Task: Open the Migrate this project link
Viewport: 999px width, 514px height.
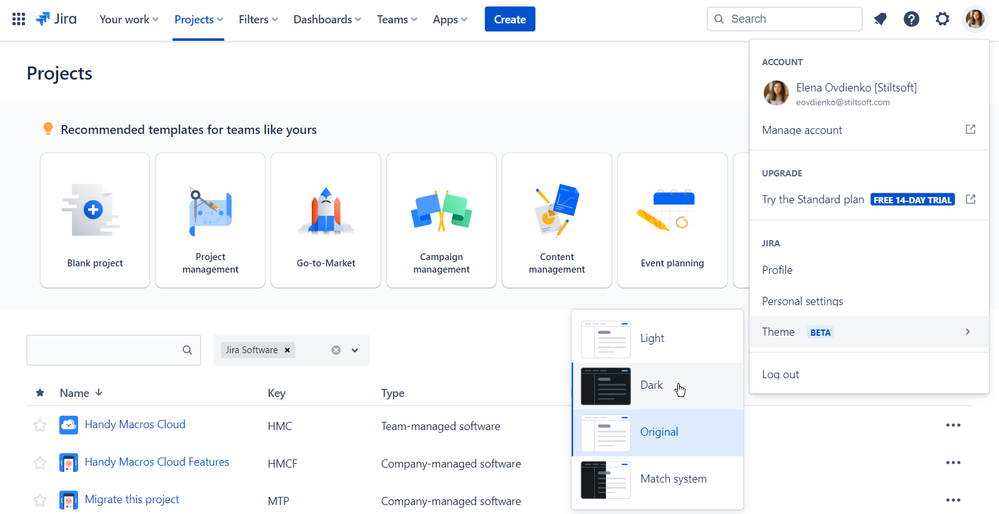Action: tap(132, 499)
